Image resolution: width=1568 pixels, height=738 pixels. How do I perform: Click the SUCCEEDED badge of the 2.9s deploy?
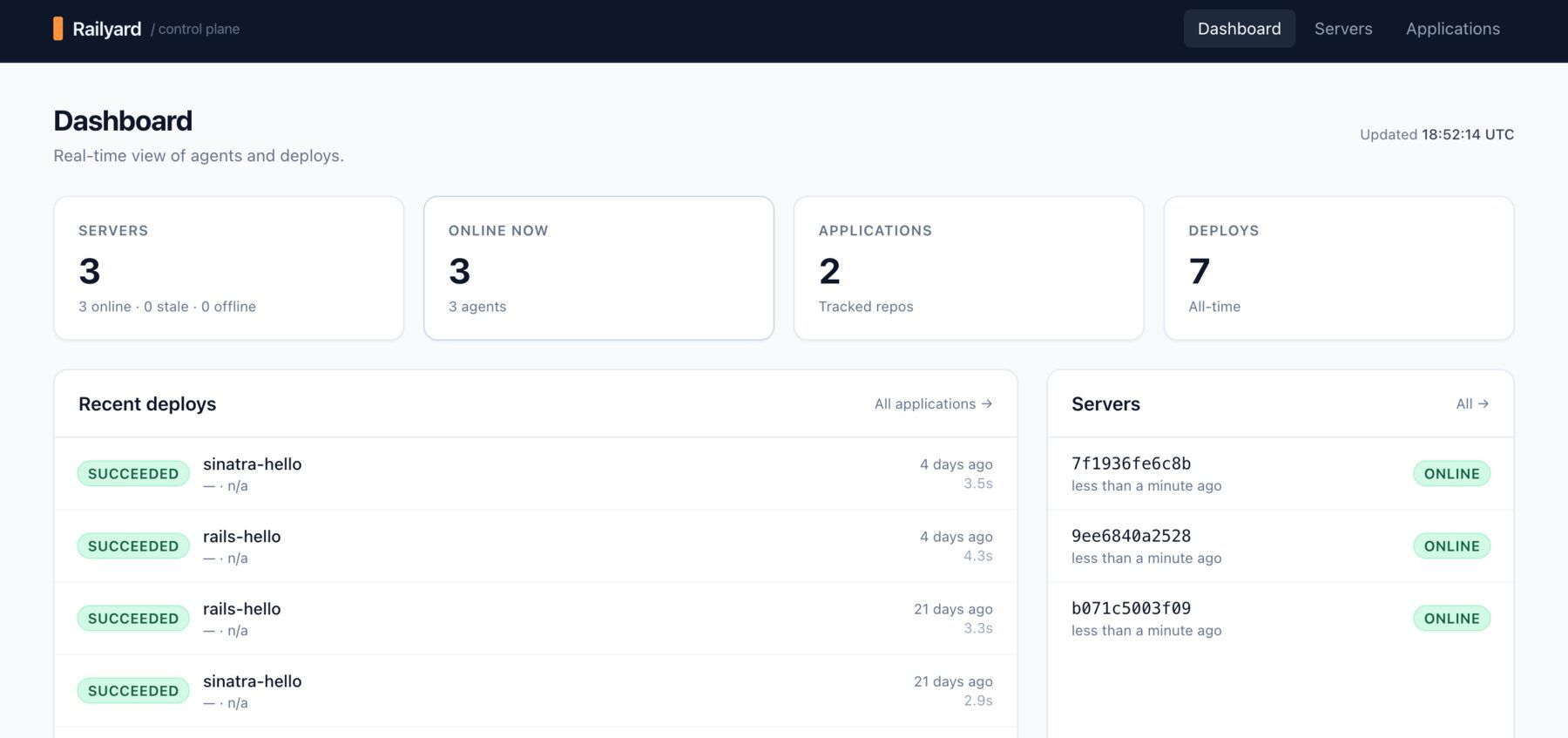coord(133,691)
